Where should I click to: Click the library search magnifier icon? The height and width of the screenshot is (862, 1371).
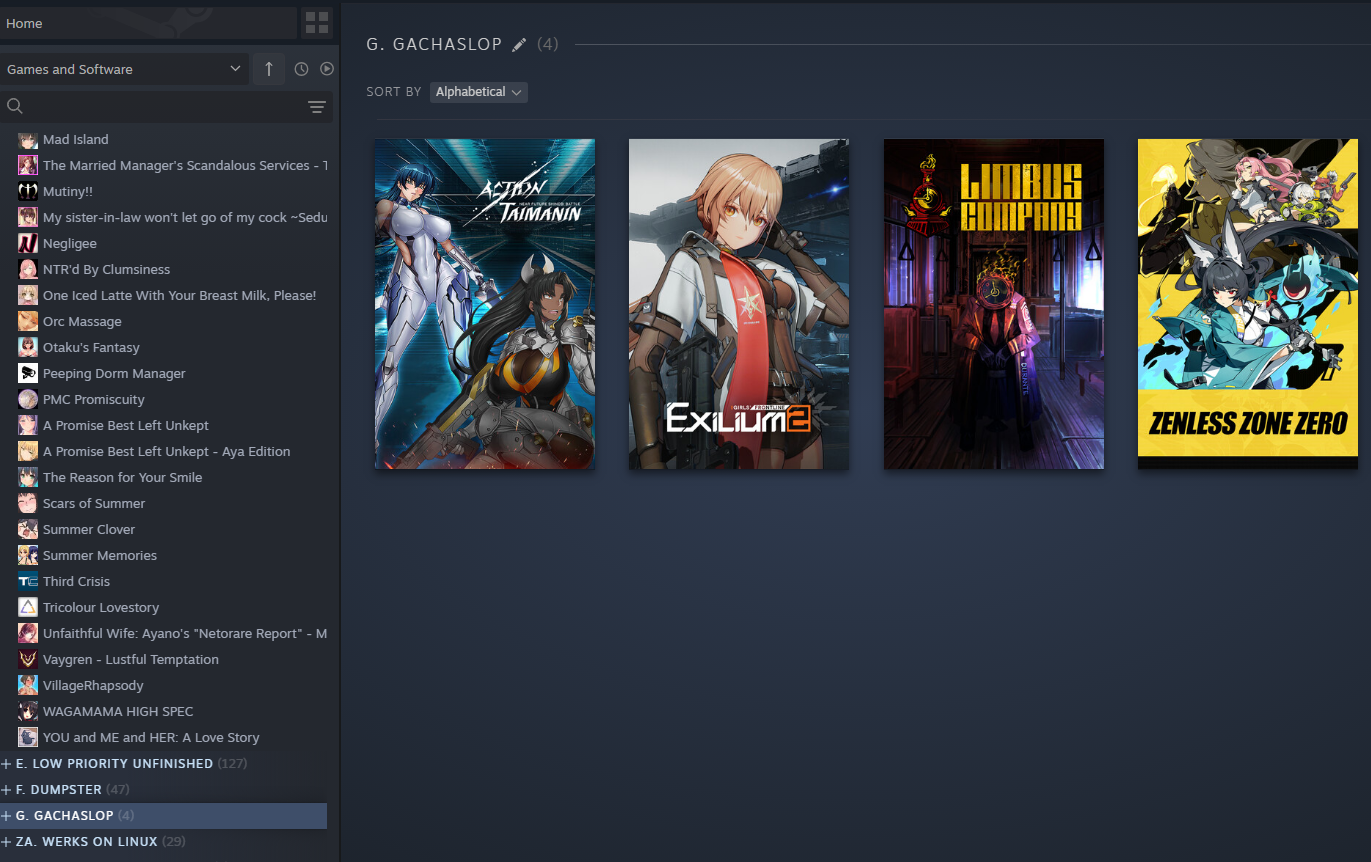point(15,106)
